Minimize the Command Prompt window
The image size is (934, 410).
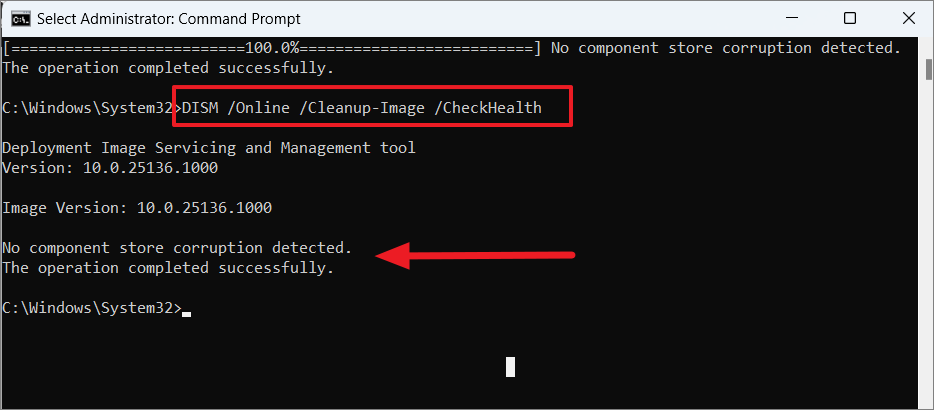(x=792, y=18)
